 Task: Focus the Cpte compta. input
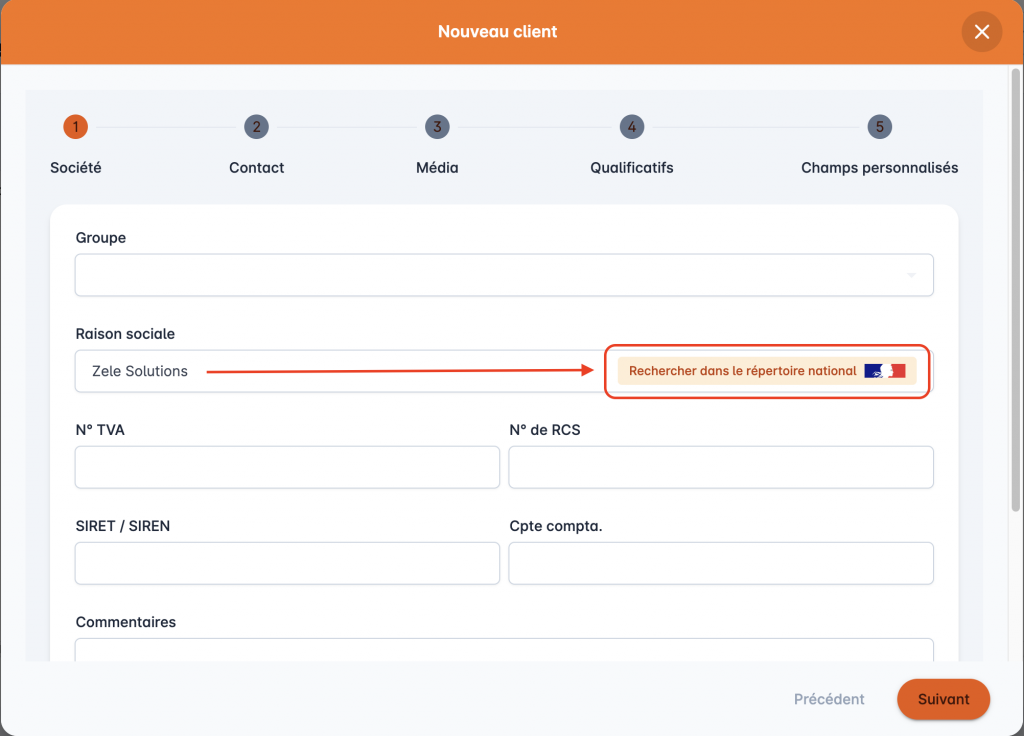720,563
